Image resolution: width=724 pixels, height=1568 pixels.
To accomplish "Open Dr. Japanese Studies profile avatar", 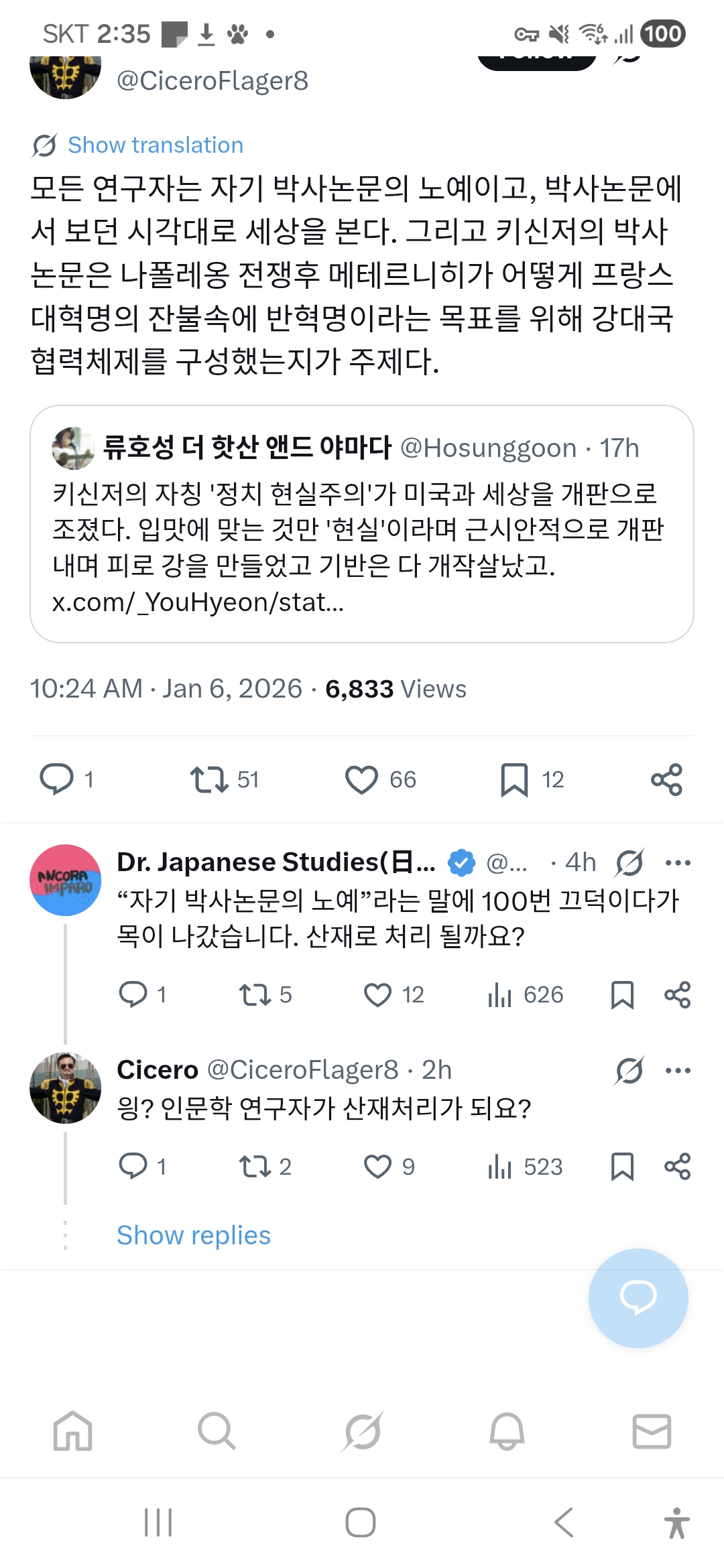I will pyautogui.click(x=66, y=880).
